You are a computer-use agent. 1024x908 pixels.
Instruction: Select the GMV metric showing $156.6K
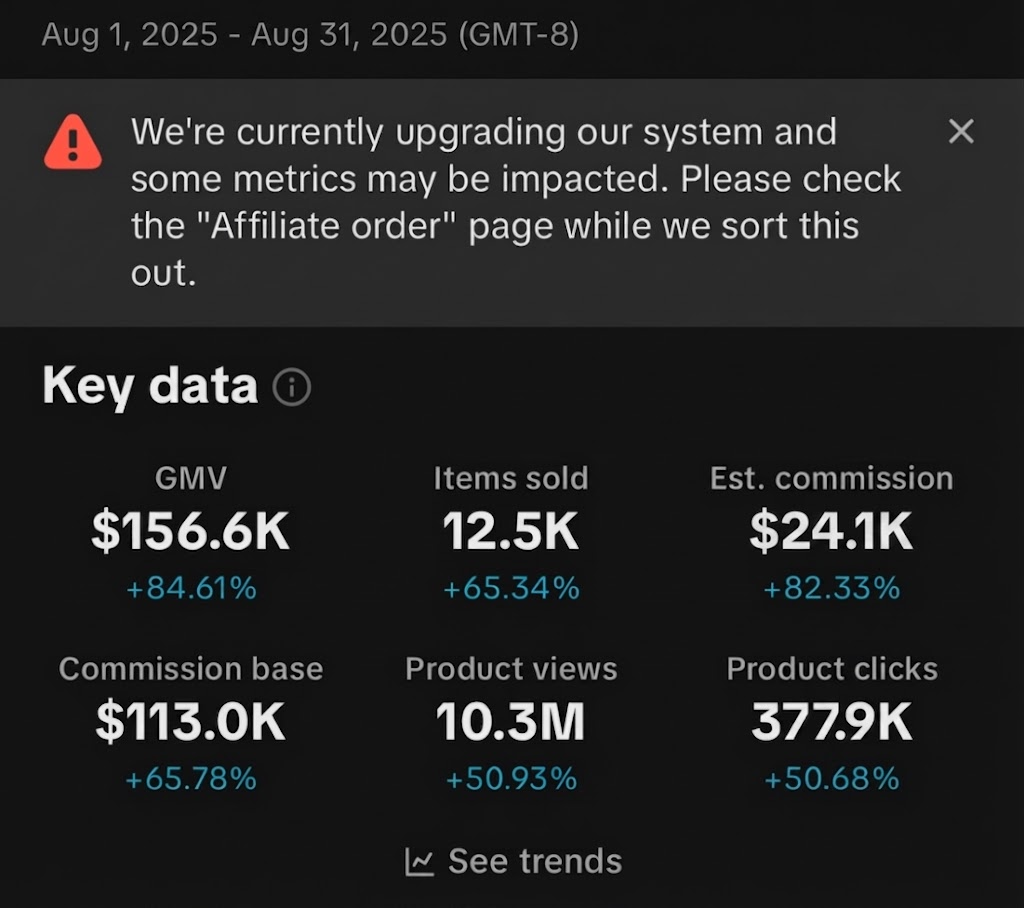point(190,529)
